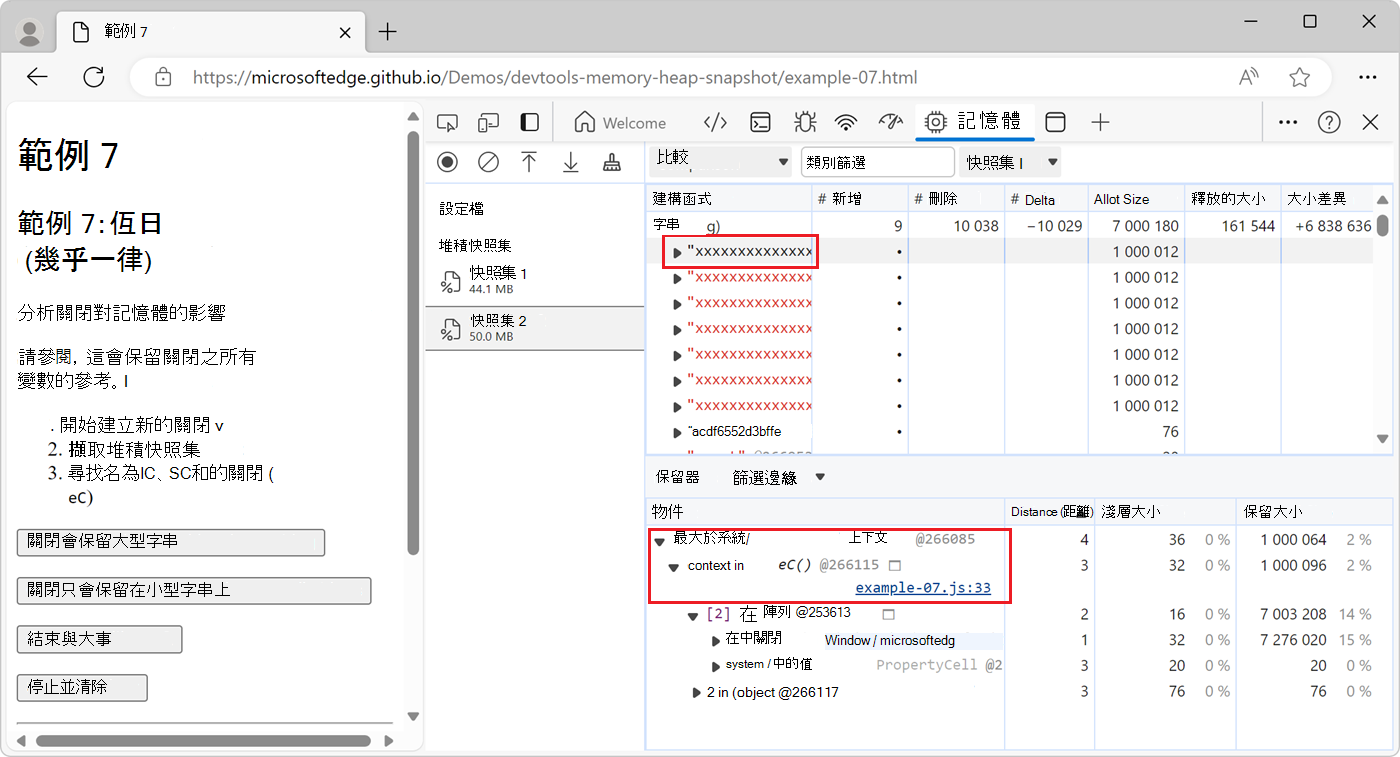The height and width of the screenshot is (757, 1400).
Task: Start recording a heap snapshot
Action: click(x=447, y=161)
